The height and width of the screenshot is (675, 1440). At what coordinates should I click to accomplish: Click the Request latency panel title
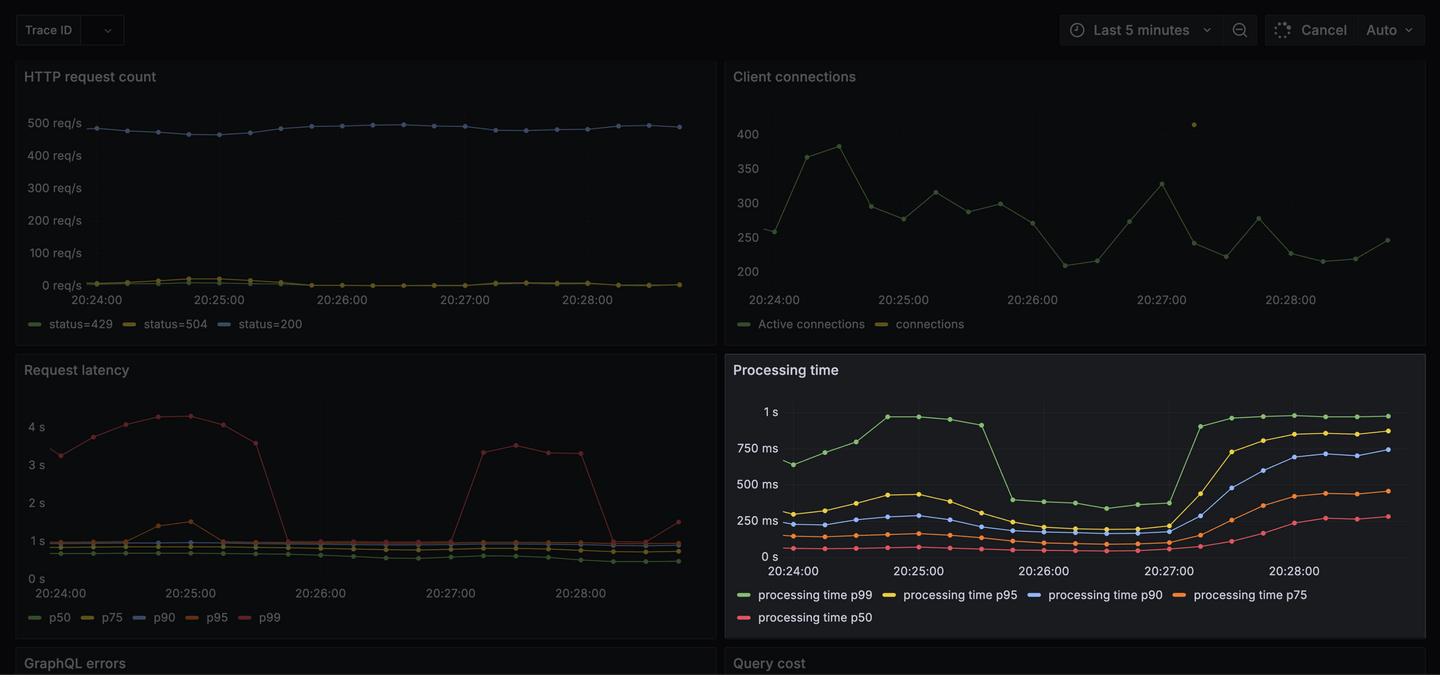click(77, 370)
